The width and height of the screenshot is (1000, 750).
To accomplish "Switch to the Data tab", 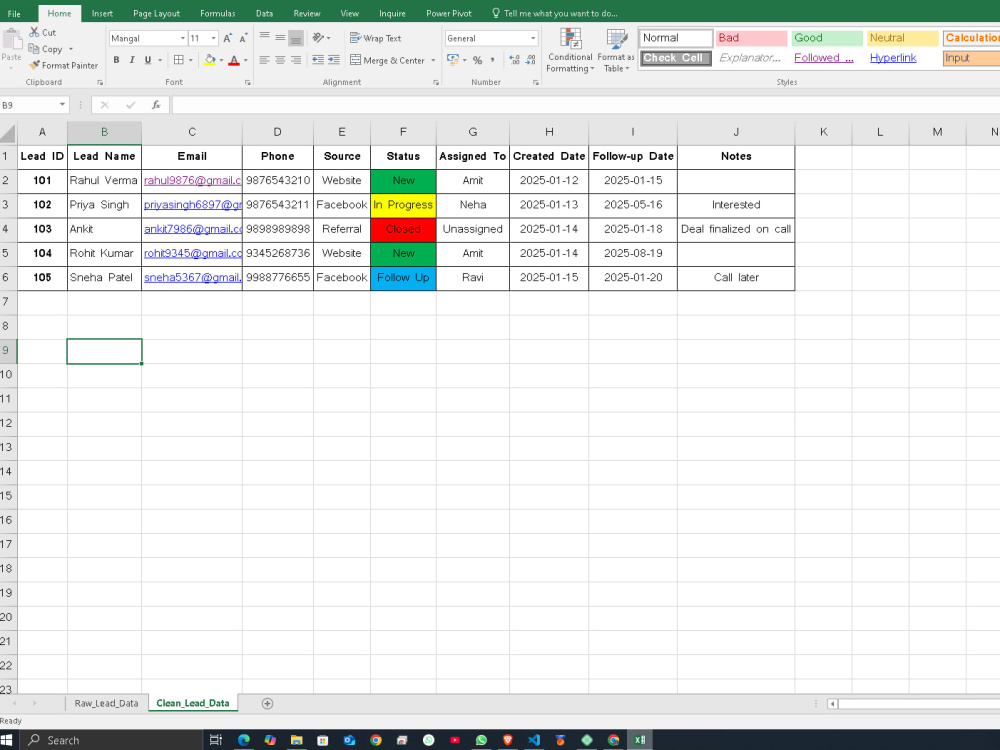I will [x=264, y=13].
